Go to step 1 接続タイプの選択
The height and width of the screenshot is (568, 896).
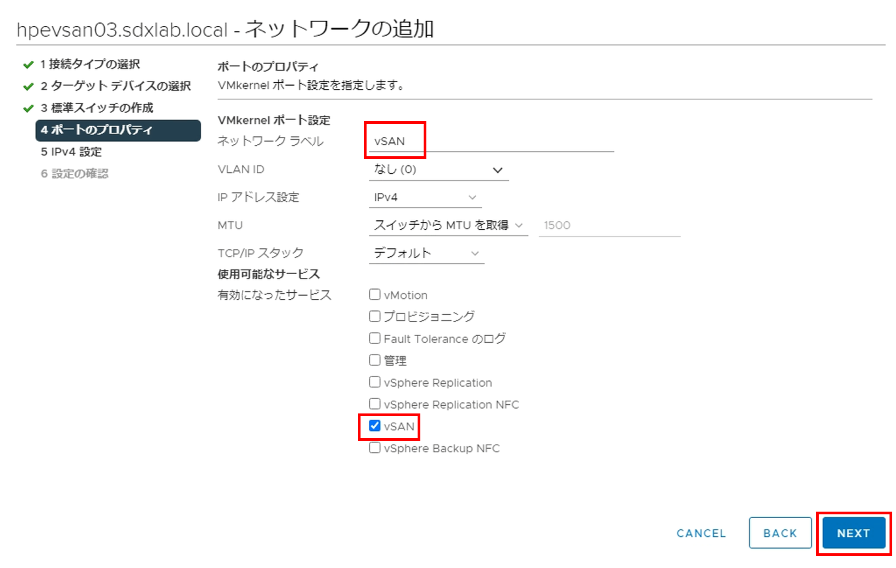90,64
